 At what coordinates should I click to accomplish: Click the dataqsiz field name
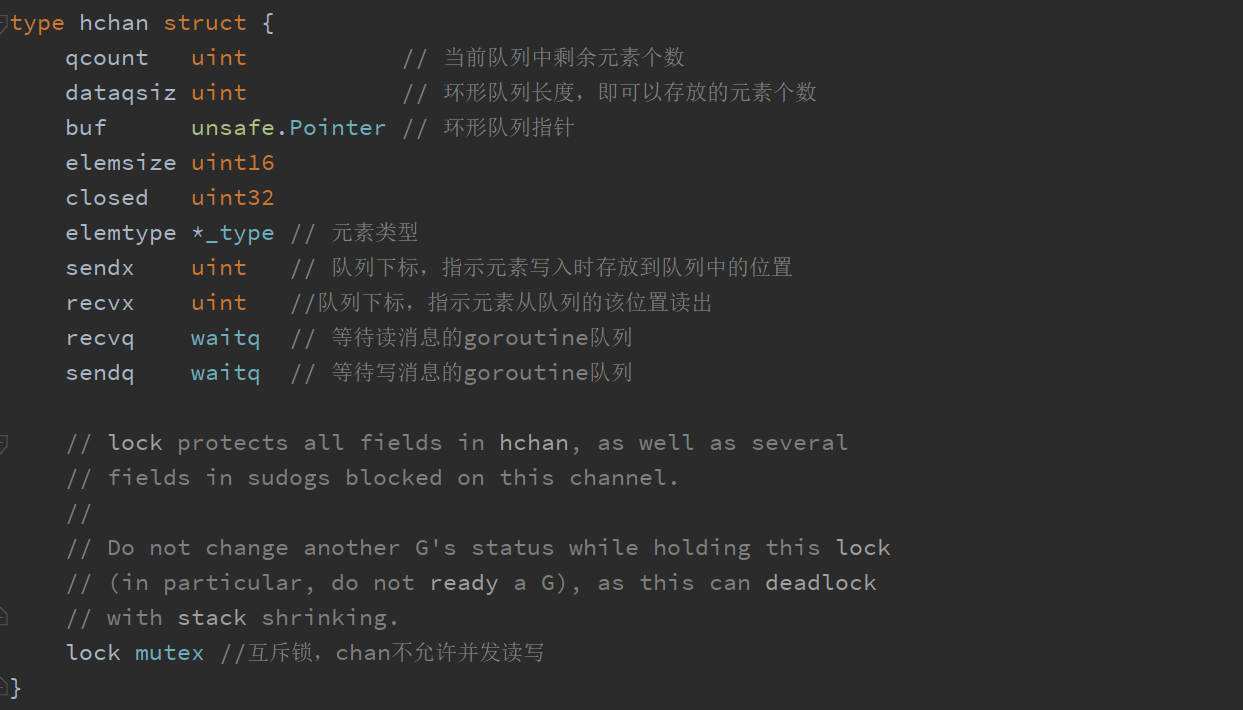[x=121, y=93]
